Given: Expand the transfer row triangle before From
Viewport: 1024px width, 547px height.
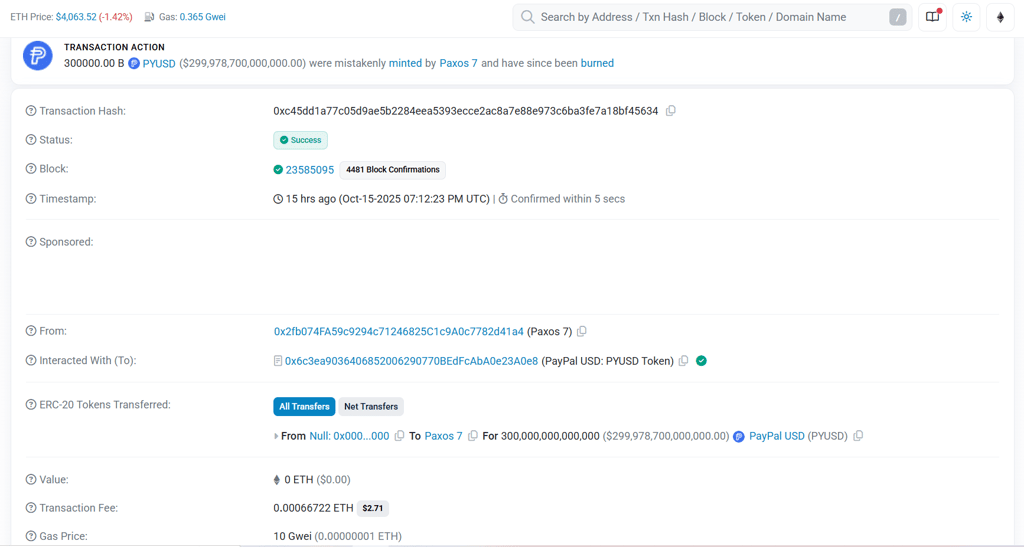Looking at the screenshot, I should click(276, 436).
